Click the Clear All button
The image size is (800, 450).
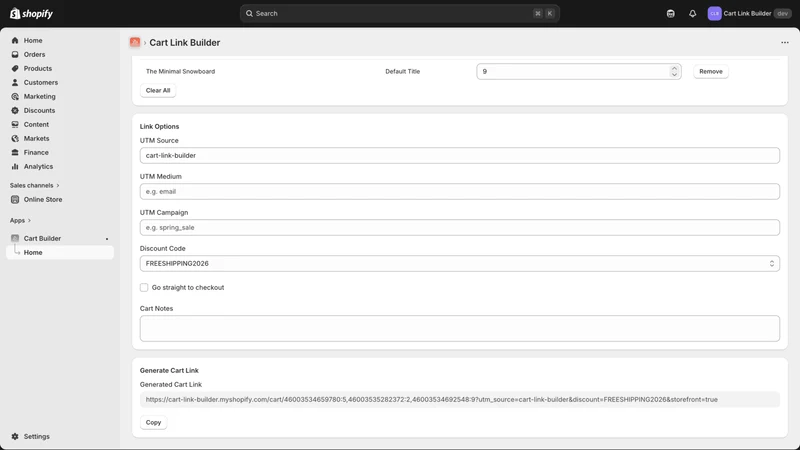point(158,90)
